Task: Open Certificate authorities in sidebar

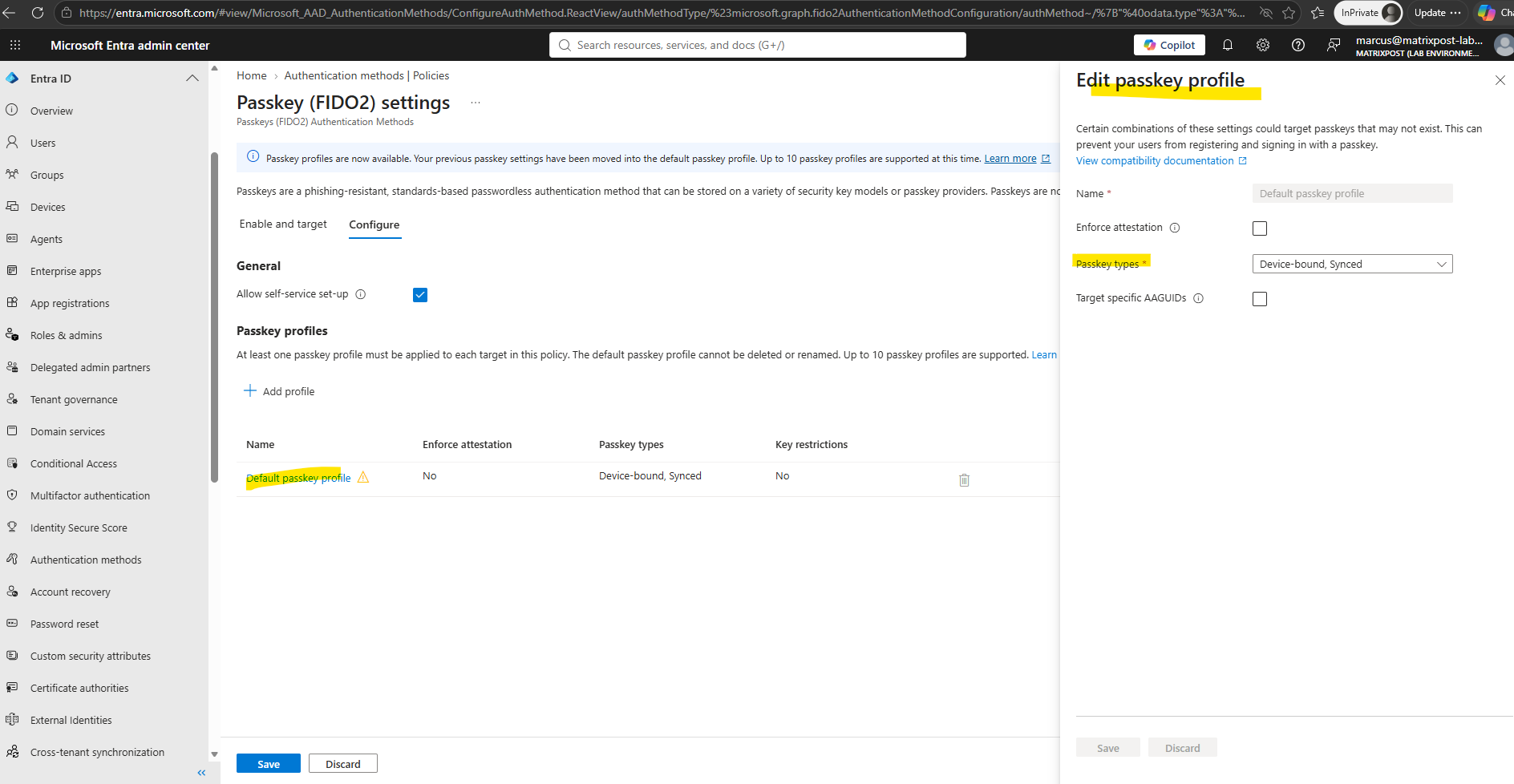Action: [x=79, y=688]
